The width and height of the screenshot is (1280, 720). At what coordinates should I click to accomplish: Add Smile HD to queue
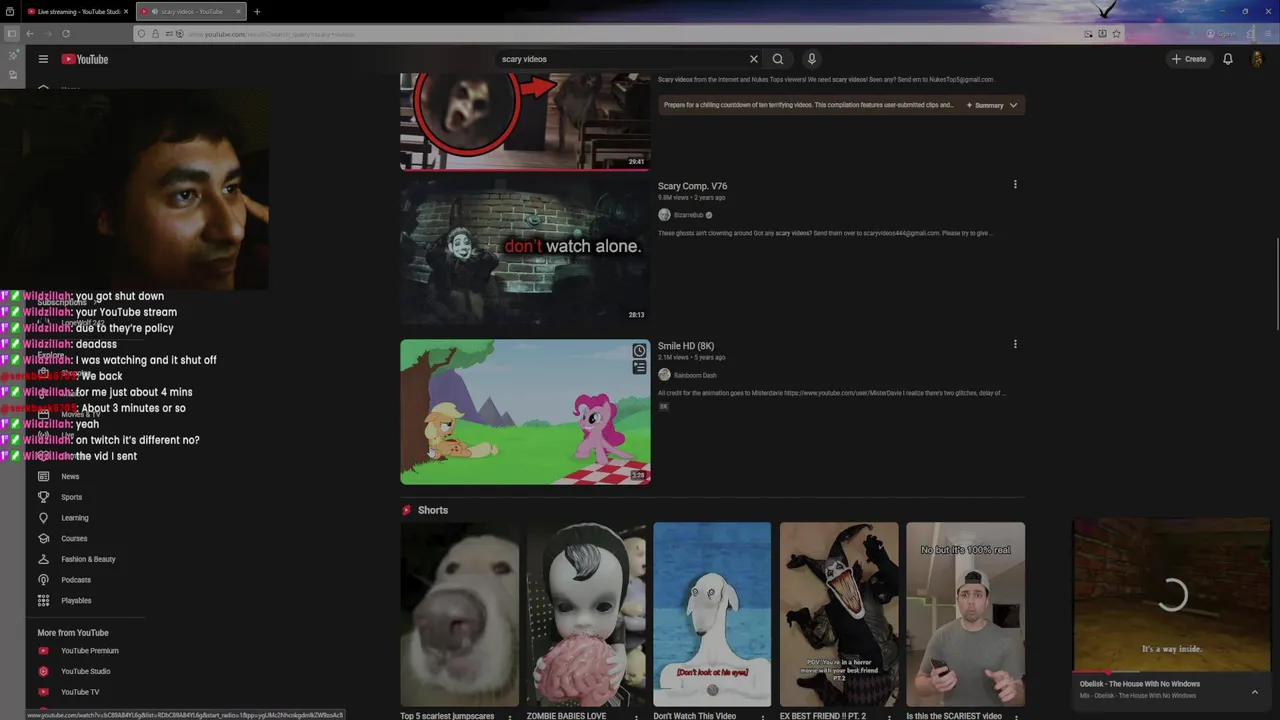tap(639, 367)
